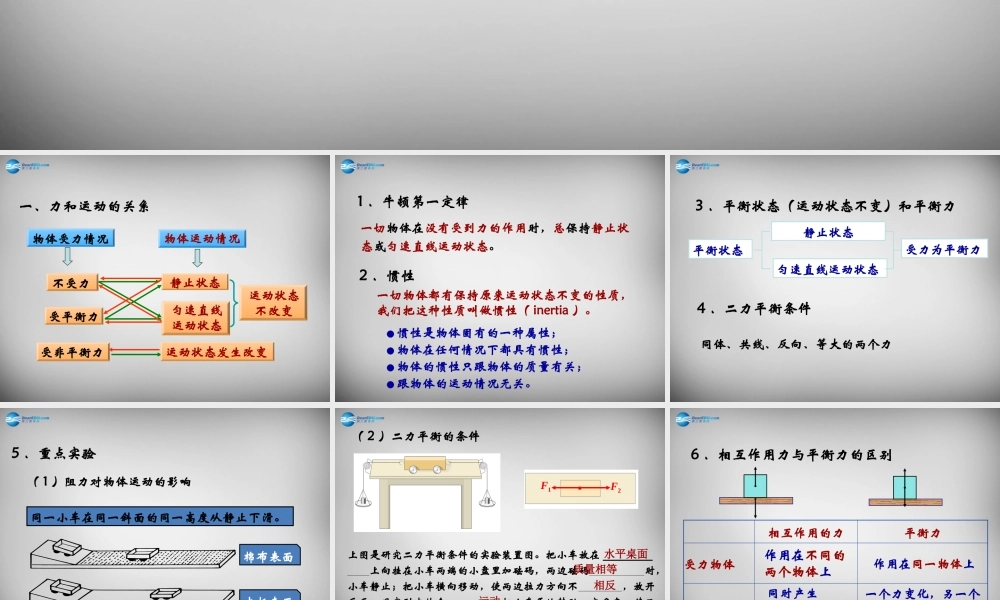Click the subtitle (1)阻力对物体运动的影响

click(x=112, y=481)
